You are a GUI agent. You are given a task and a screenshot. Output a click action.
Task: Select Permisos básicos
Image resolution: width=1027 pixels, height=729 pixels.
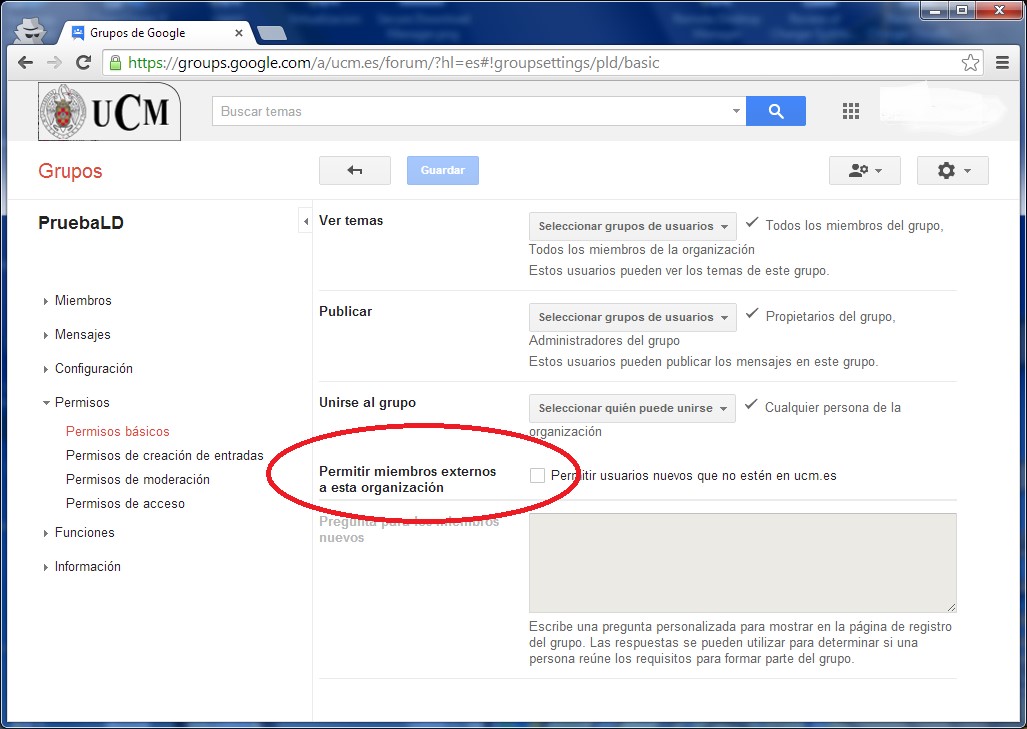coord(118,432)
